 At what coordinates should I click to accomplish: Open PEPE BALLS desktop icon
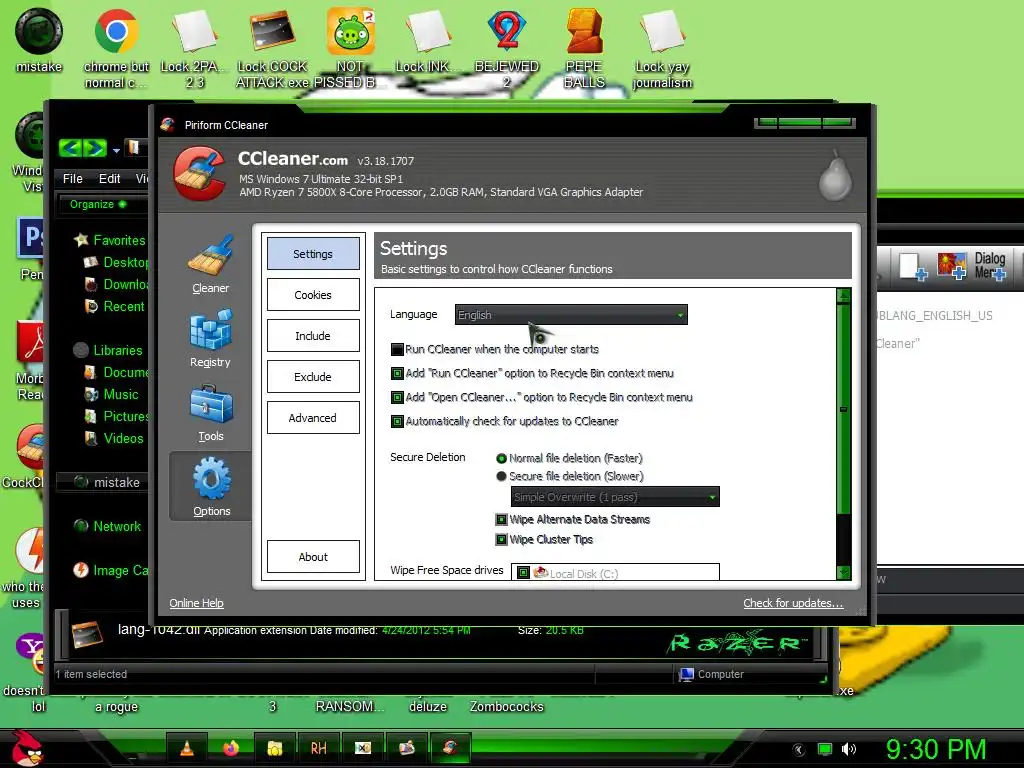[x=584, y=49]
